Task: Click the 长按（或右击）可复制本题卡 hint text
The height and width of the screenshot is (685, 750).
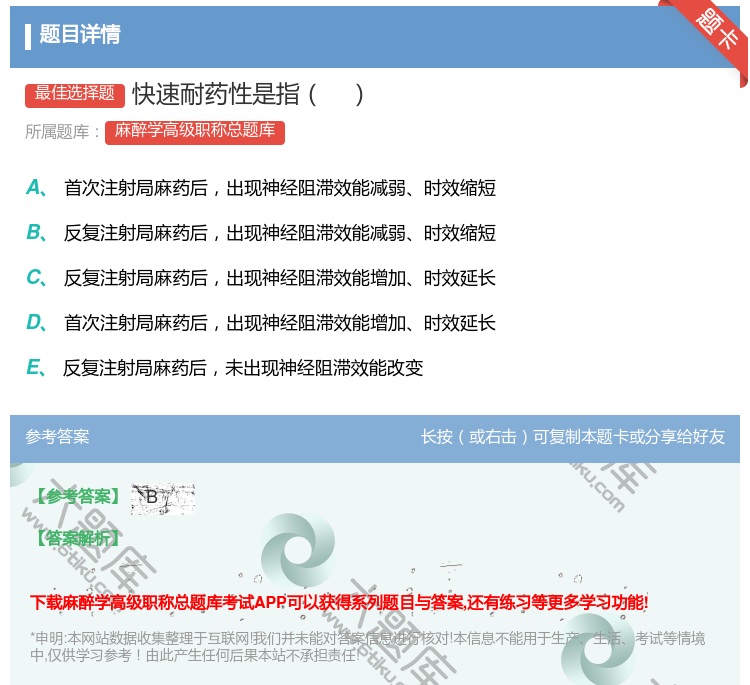Action: 573,437
